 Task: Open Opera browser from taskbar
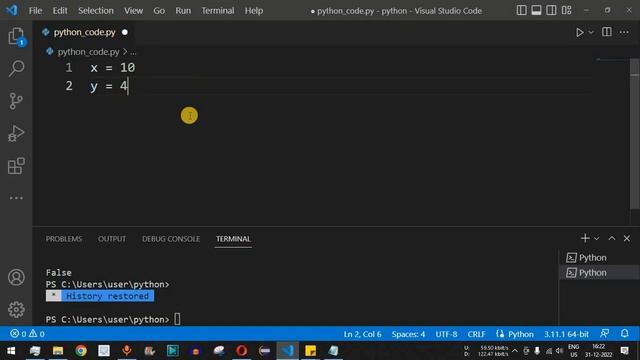coord(242,351)
